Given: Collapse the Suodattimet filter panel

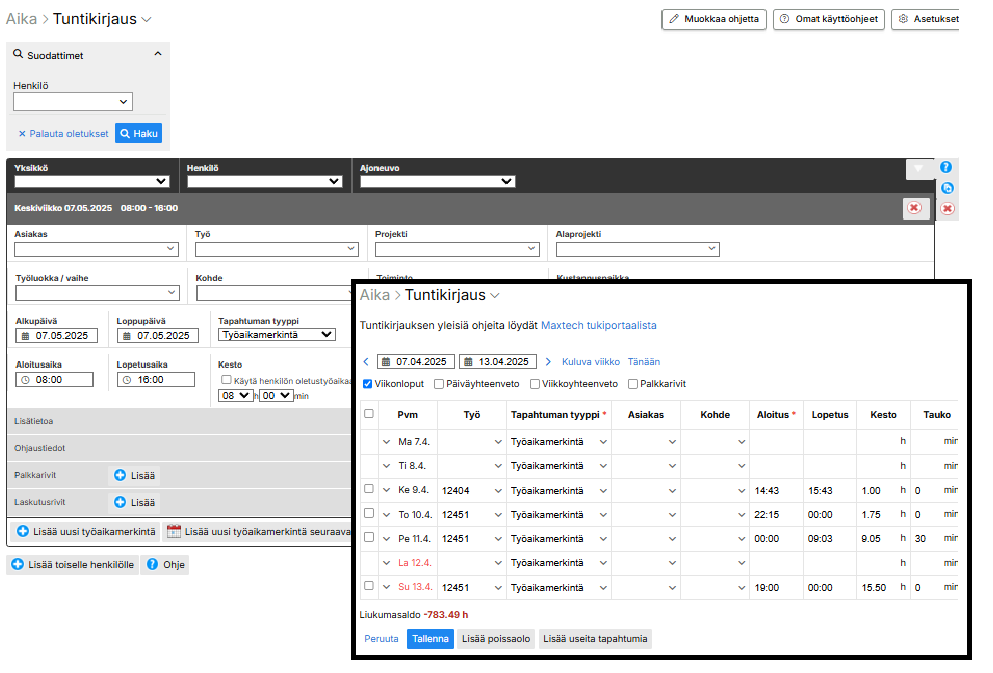Looking at the screenshot, I should (157, 55).
